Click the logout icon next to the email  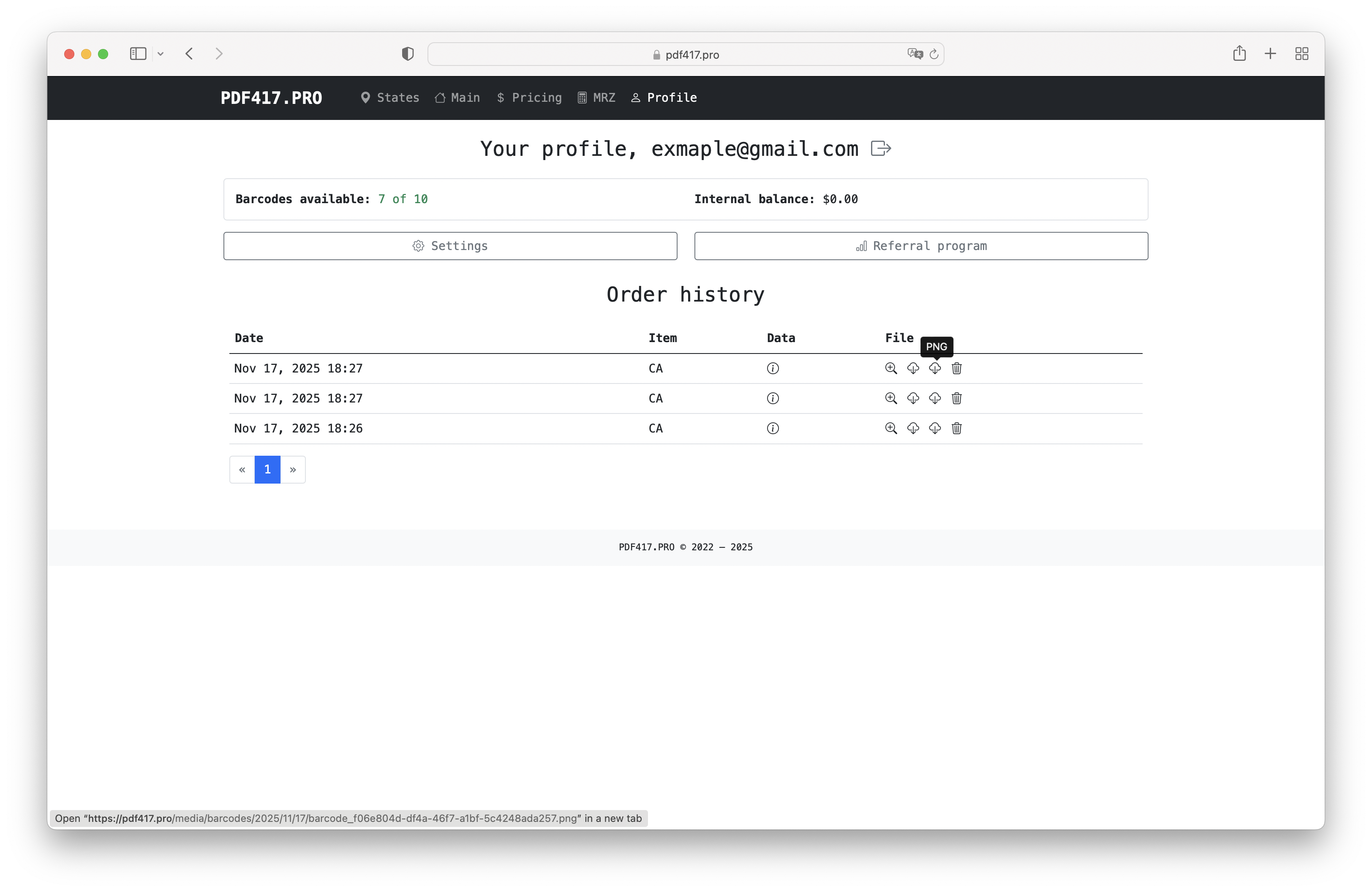(880, 149)
